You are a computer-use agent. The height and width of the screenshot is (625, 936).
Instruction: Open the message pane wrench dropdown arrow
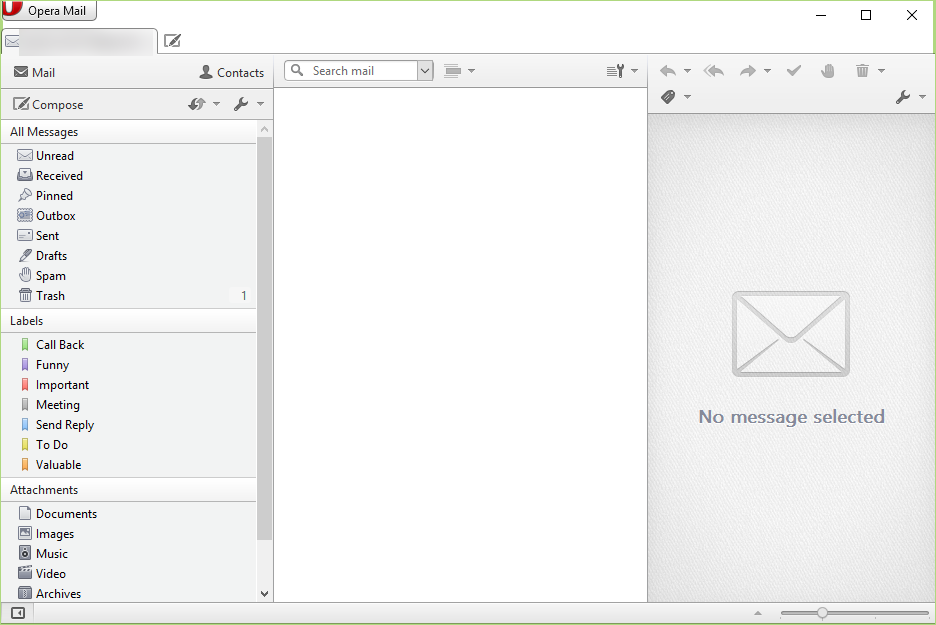point(922,97)
